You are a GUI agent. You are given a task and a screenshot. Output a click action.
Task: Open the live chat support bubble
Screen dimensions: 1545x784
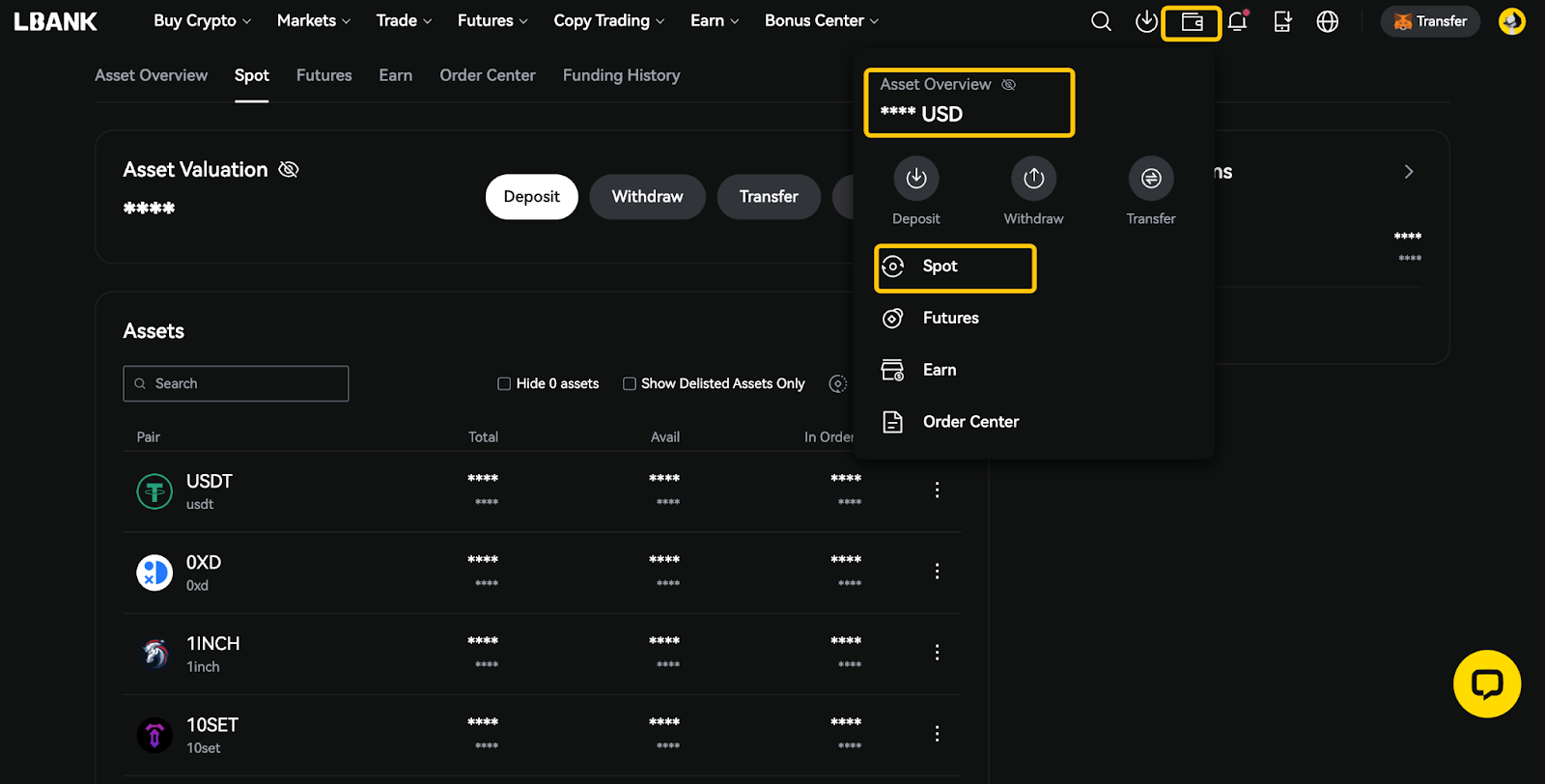[1487, 684]
